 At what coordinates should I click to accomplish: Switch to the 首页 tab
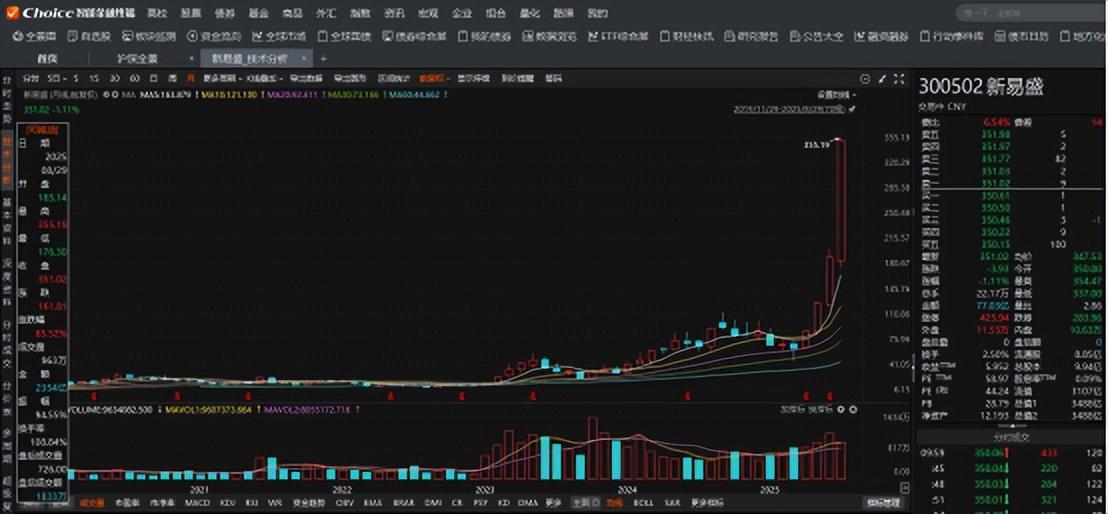click(x=47, y=58)
